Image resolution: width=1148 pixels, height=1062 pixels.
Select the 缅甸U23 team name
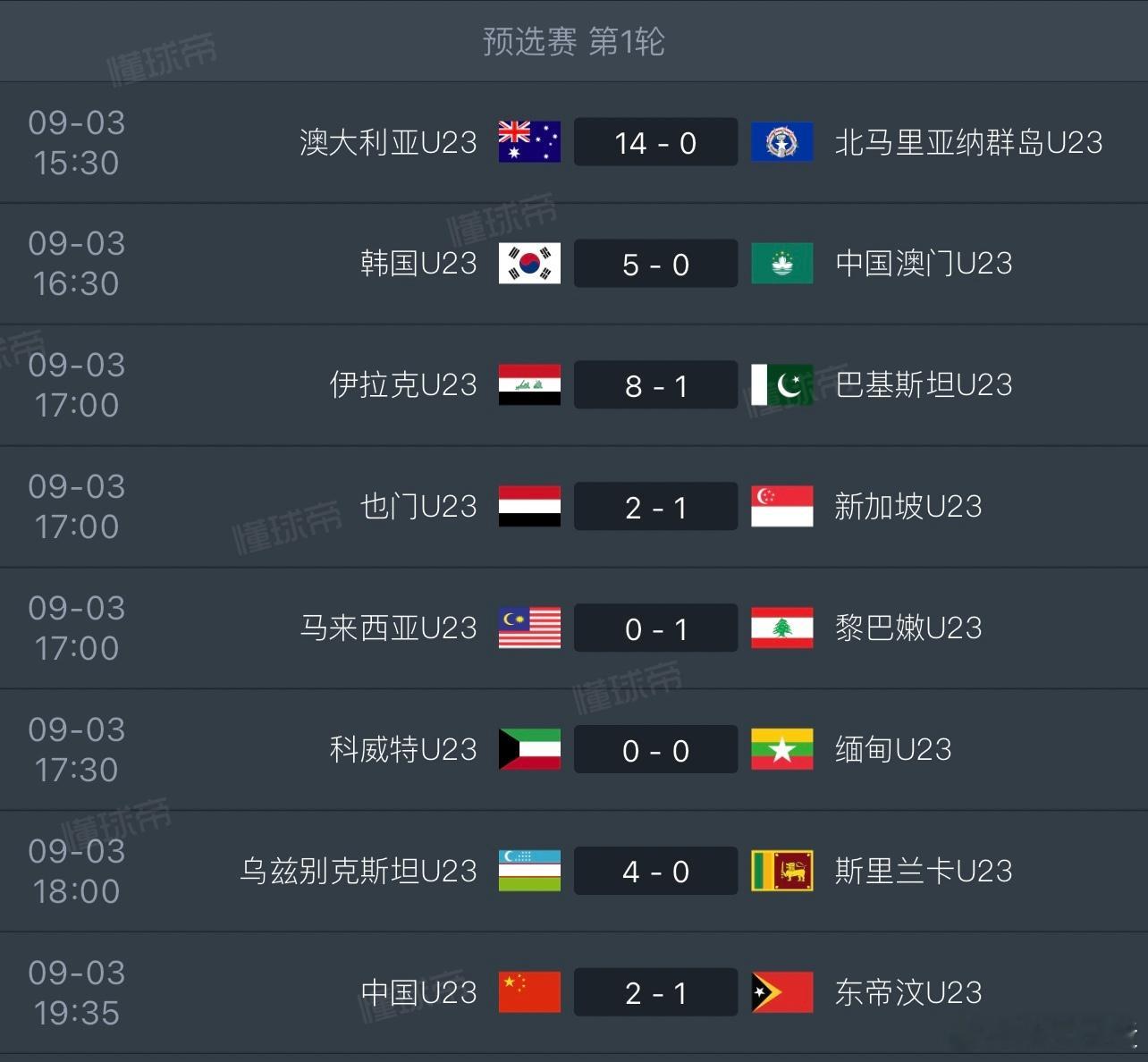coord(893,750)
